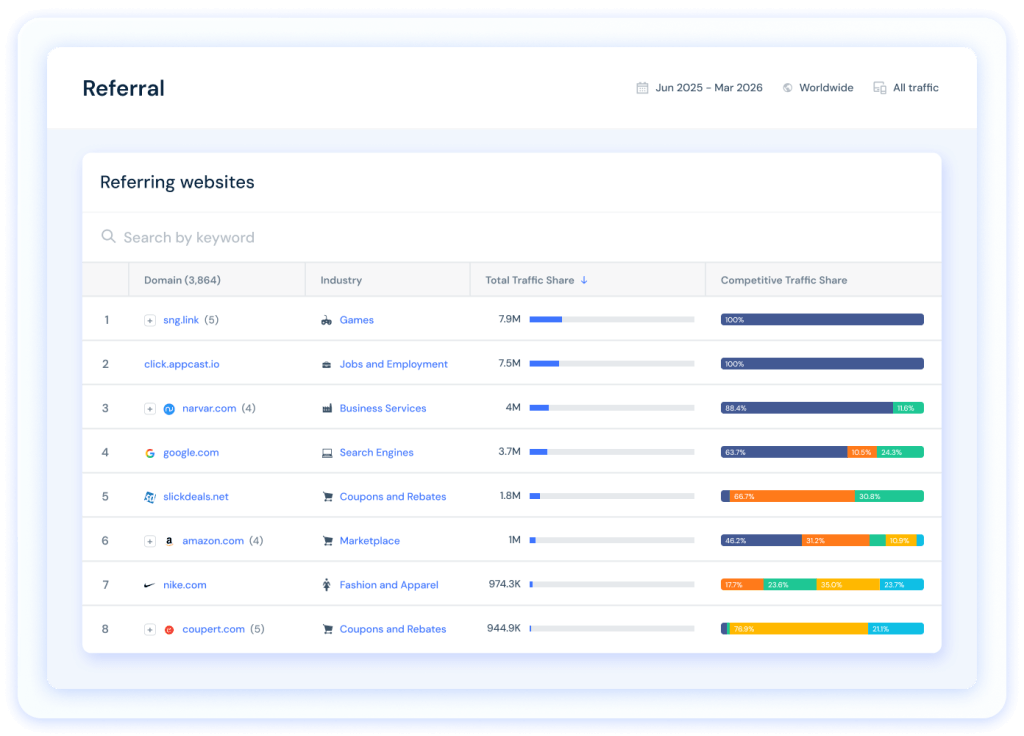Click the 88.4% segment in narvar.com bar
Viewport: 1024px width, 736px height.
tap(807, 408)
